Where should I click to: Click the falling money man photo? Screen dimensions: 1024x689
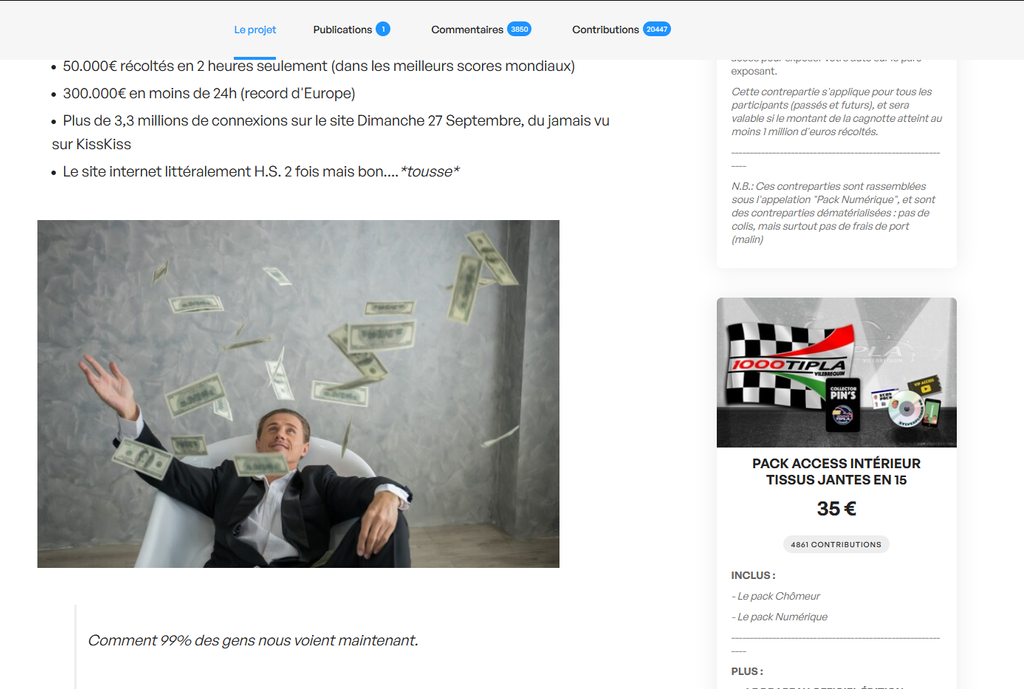(298, 394)
